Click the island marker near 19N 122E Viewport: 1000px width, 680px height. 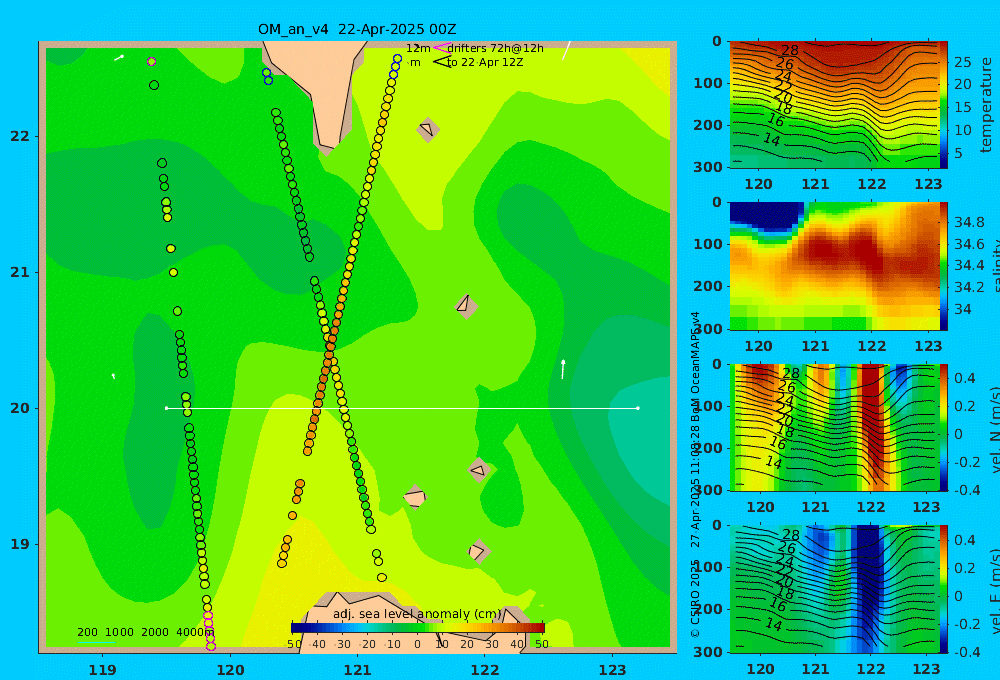coord(478,551)
